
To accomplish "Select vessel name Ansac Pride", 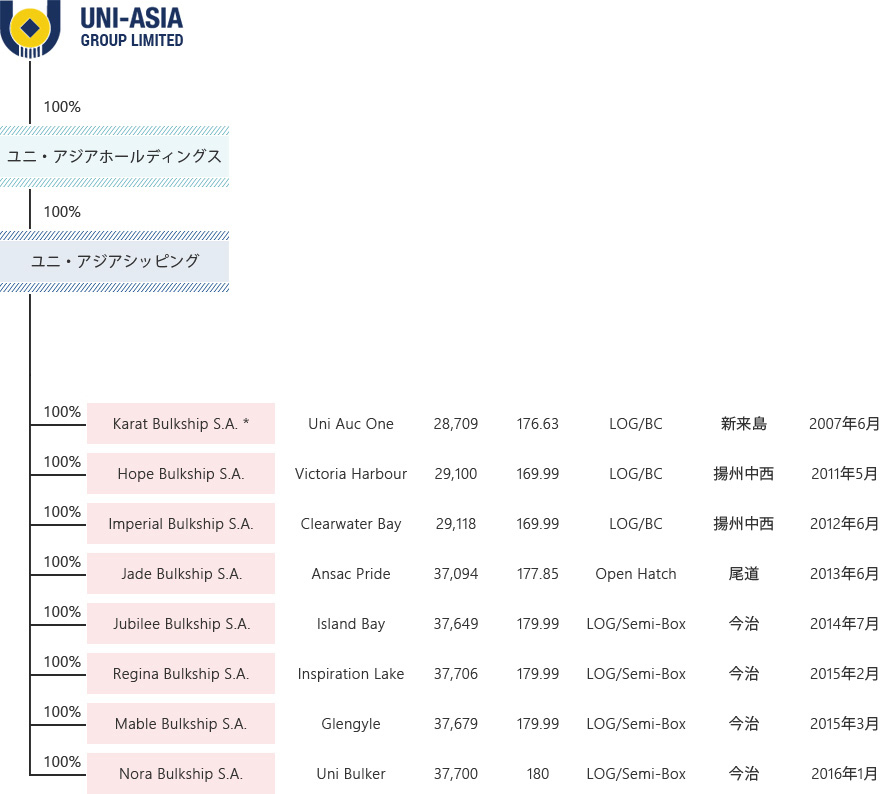I will tap(351, 573).
